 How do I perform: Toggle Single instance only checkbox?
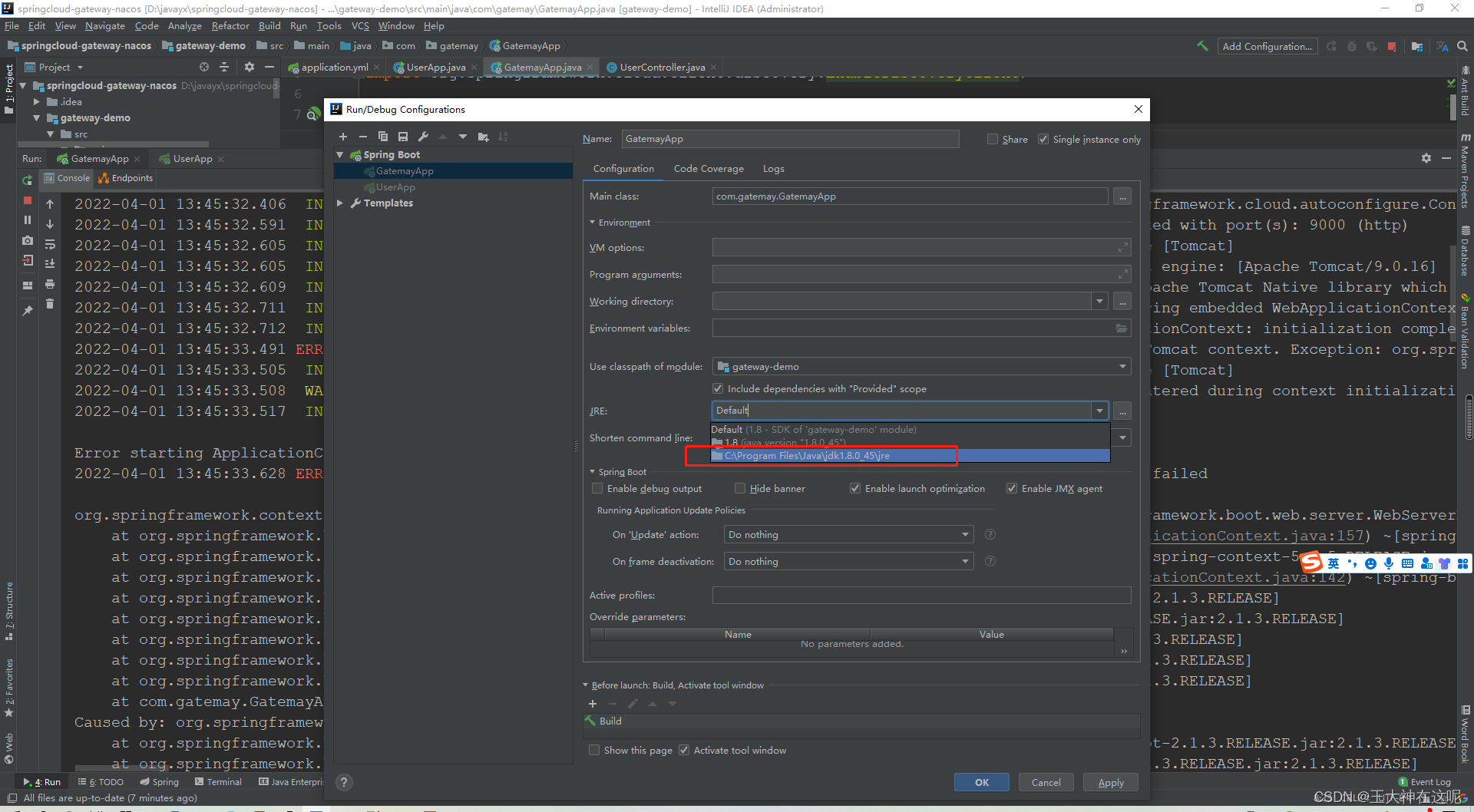pos(1043,139)
